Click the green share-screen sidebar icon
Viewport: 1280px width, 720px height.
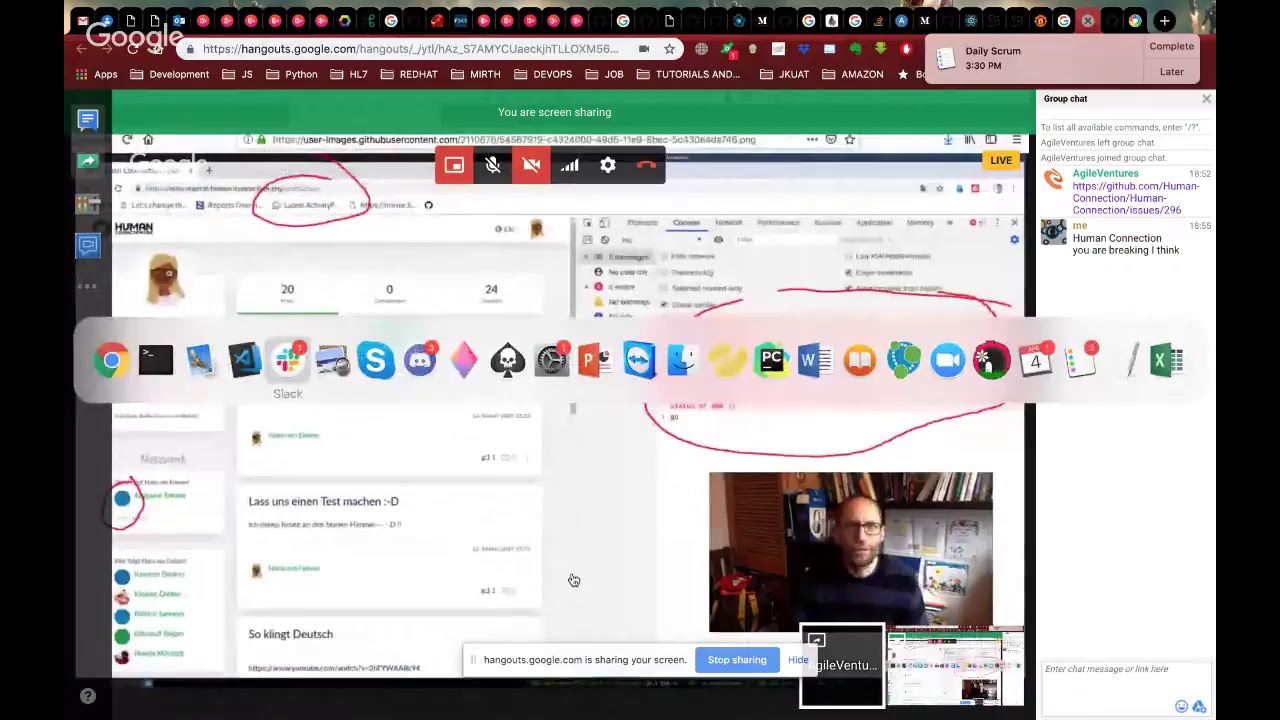pyautogui.click(x=88, y=161)
